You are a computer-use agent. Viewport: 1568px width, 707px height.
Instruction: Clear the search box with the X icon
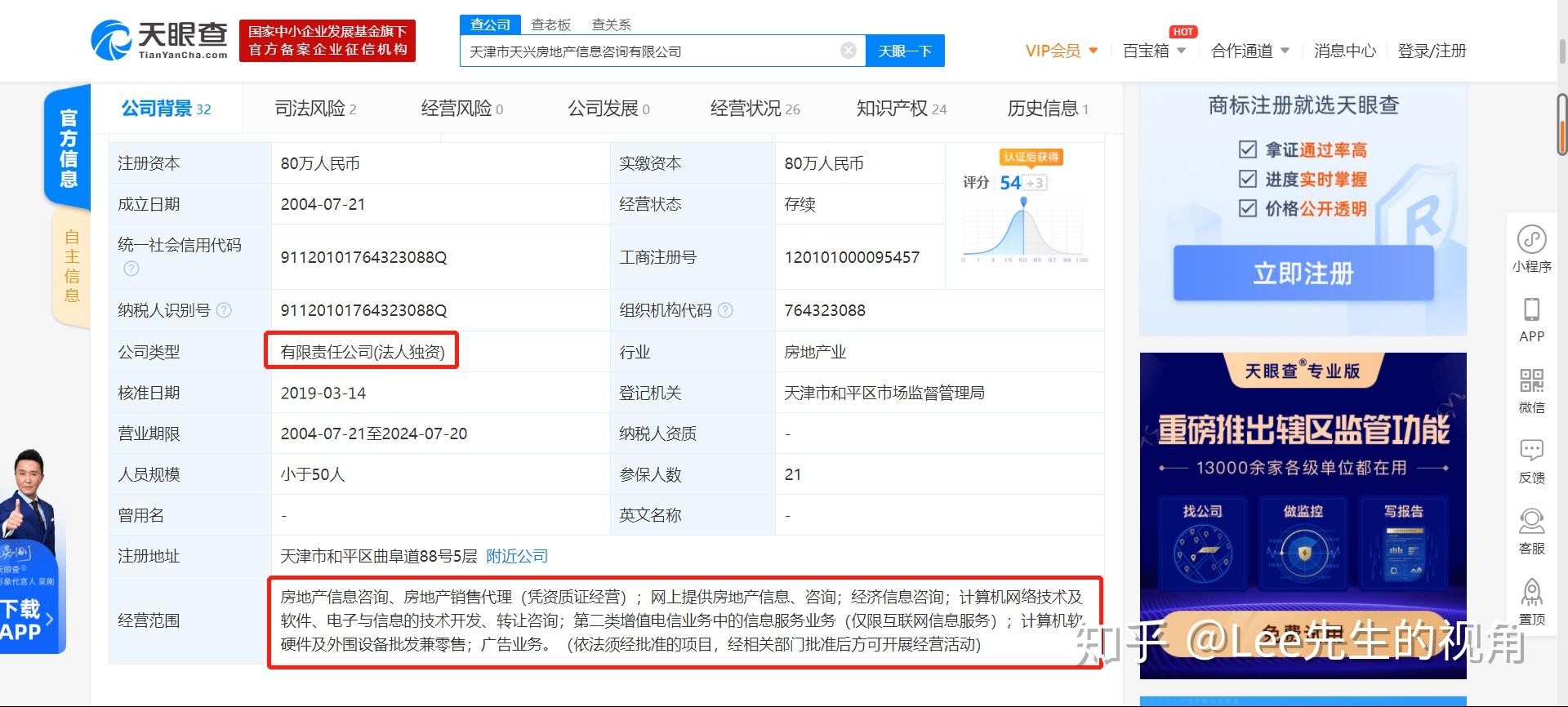coord(849,51)
